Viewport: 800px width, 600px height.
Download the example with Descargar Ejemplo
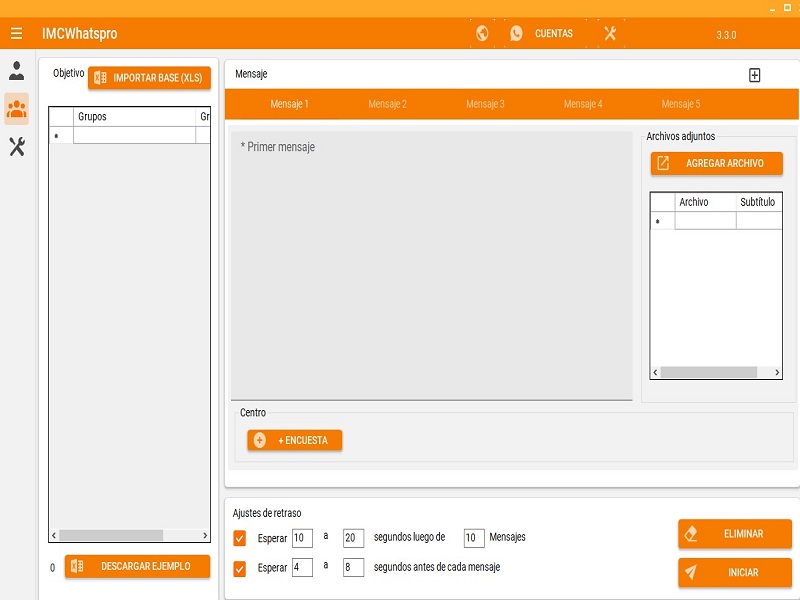137,566
